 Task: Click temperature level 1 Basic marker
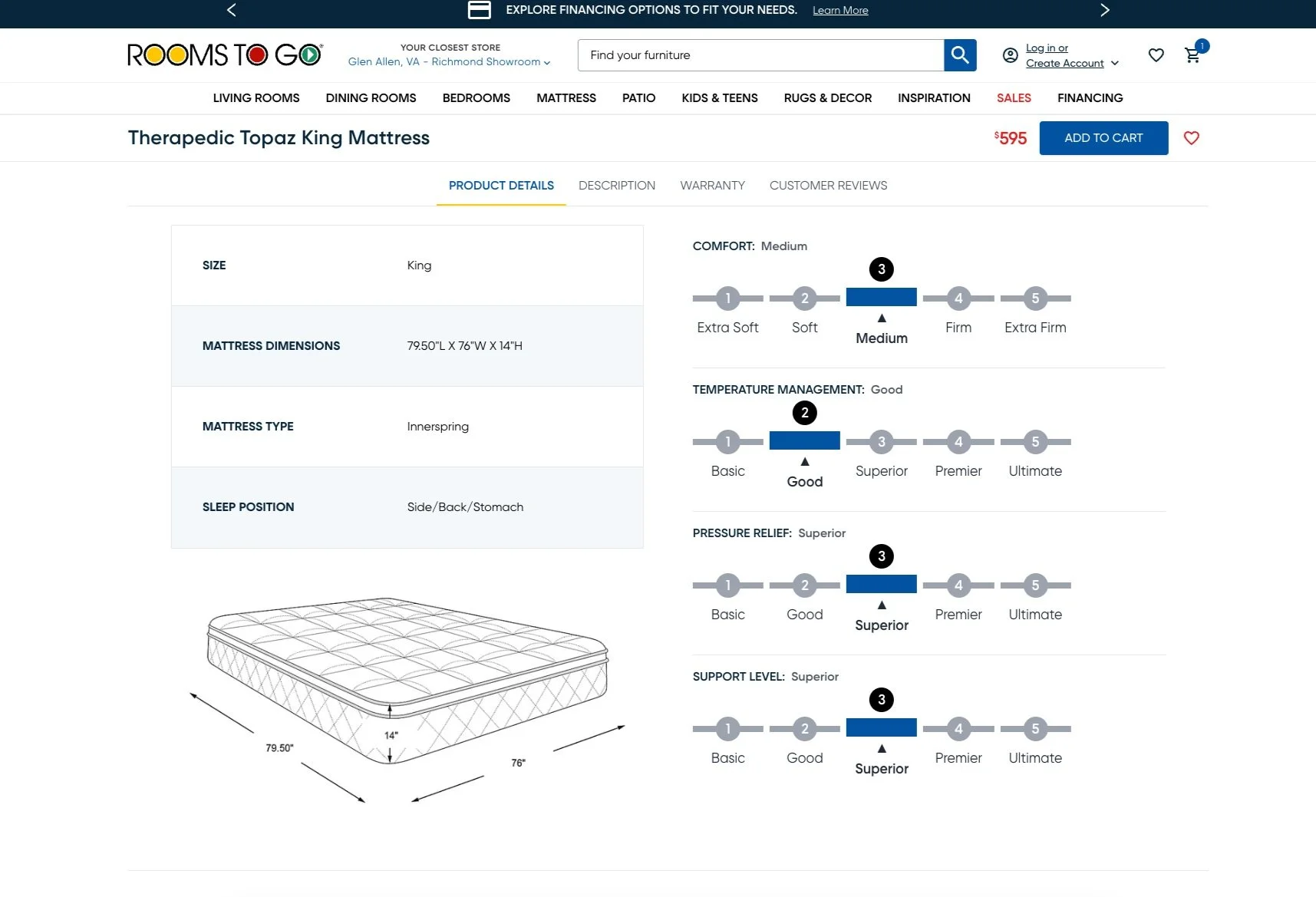[x=728, y=442]
